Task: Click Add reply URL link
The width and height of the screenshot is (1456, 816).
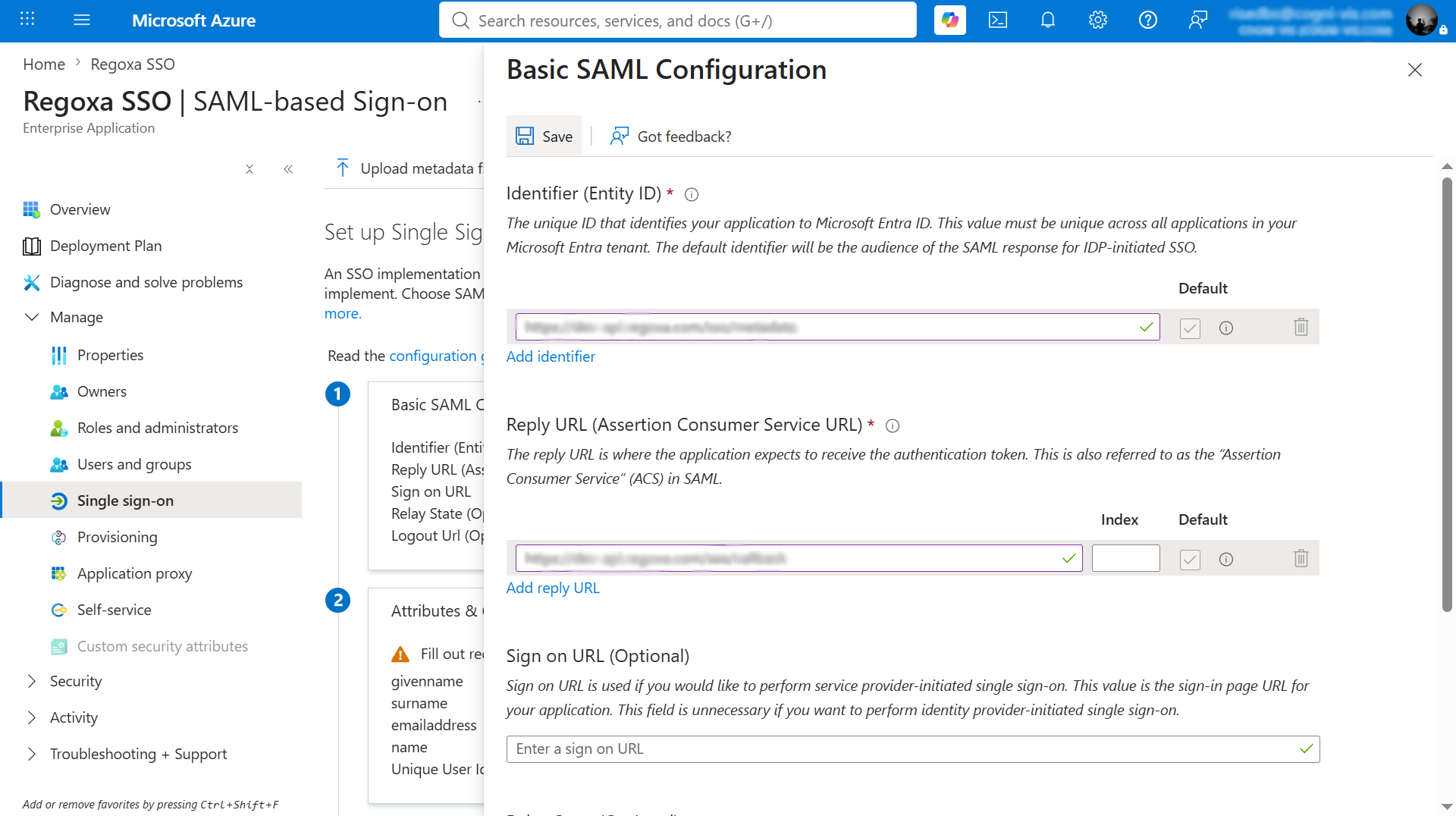Action: [x=553, y=588]
